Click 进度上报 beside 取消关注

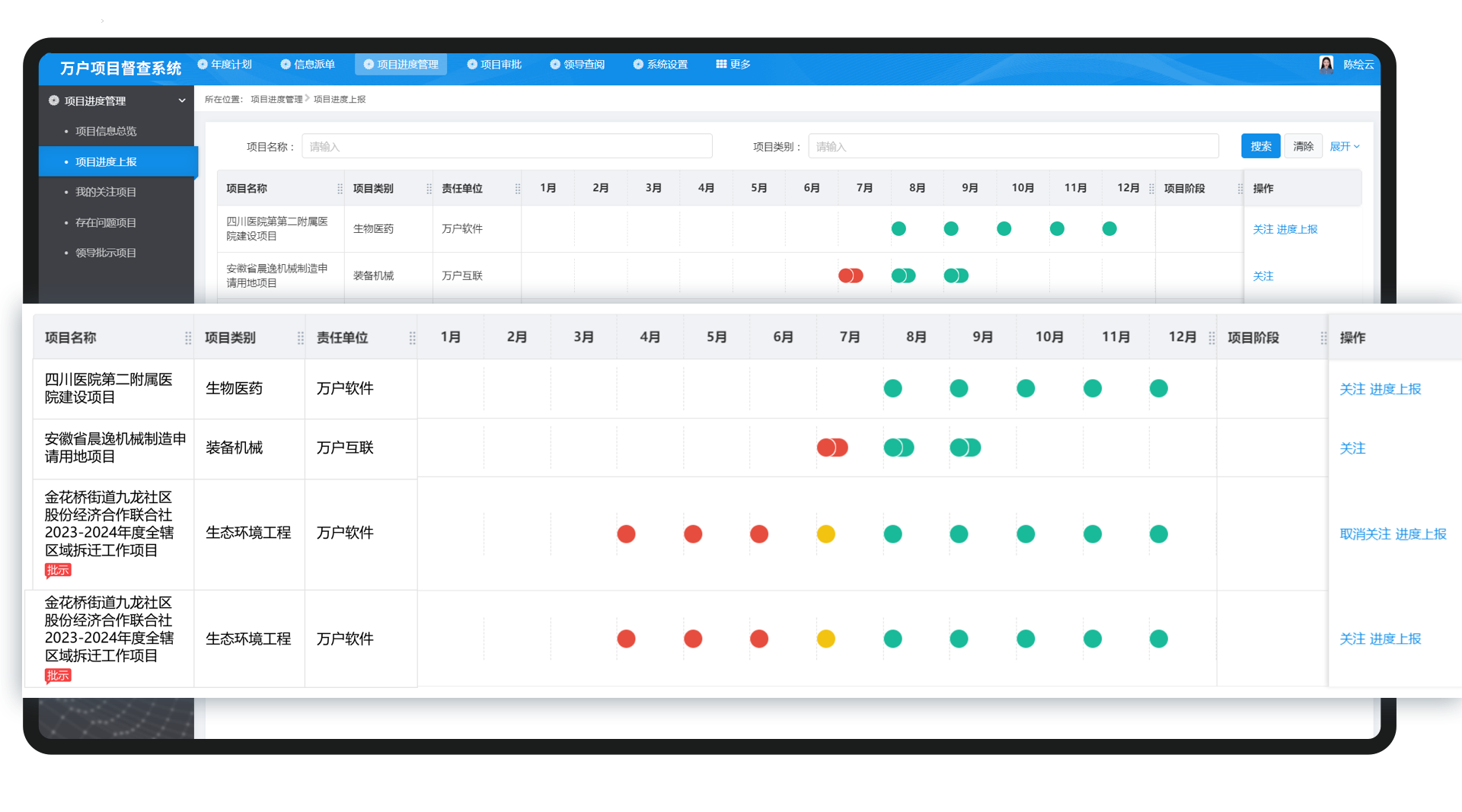1421,534
